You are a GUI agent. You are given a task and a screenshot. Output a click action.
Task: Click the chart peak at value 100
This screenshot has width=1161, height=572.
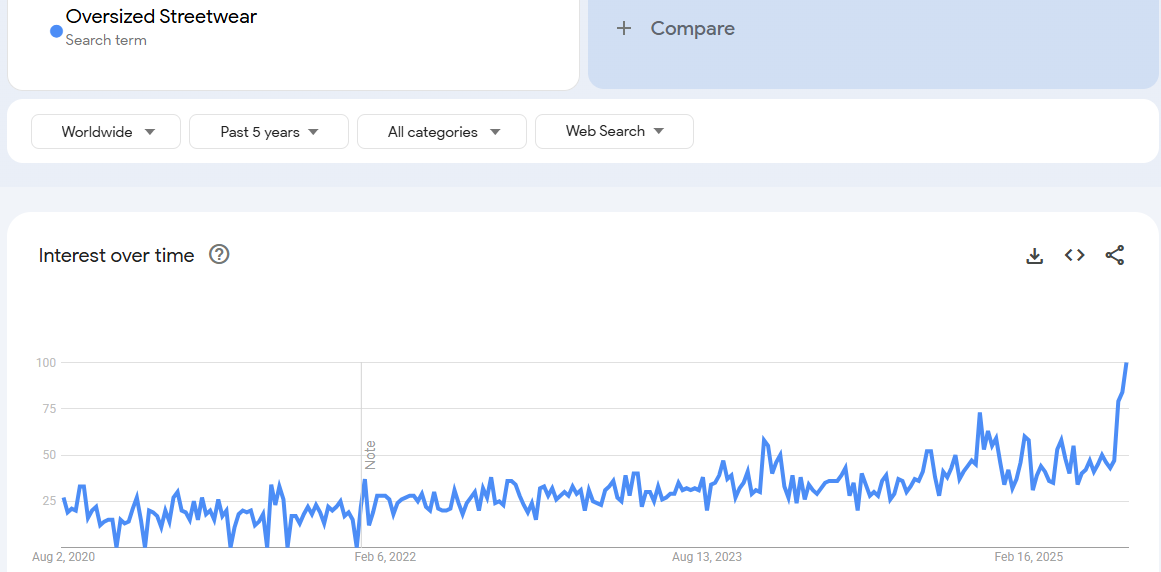1127,363
